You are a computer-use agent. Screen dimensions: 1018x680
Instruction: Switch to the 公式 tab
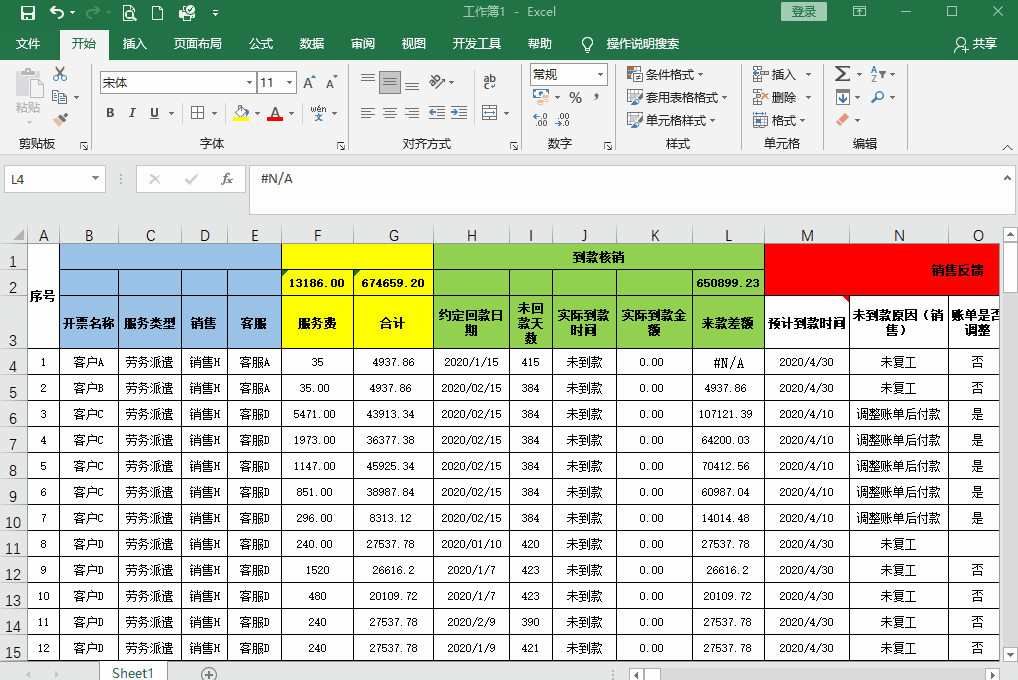[261, 44]
